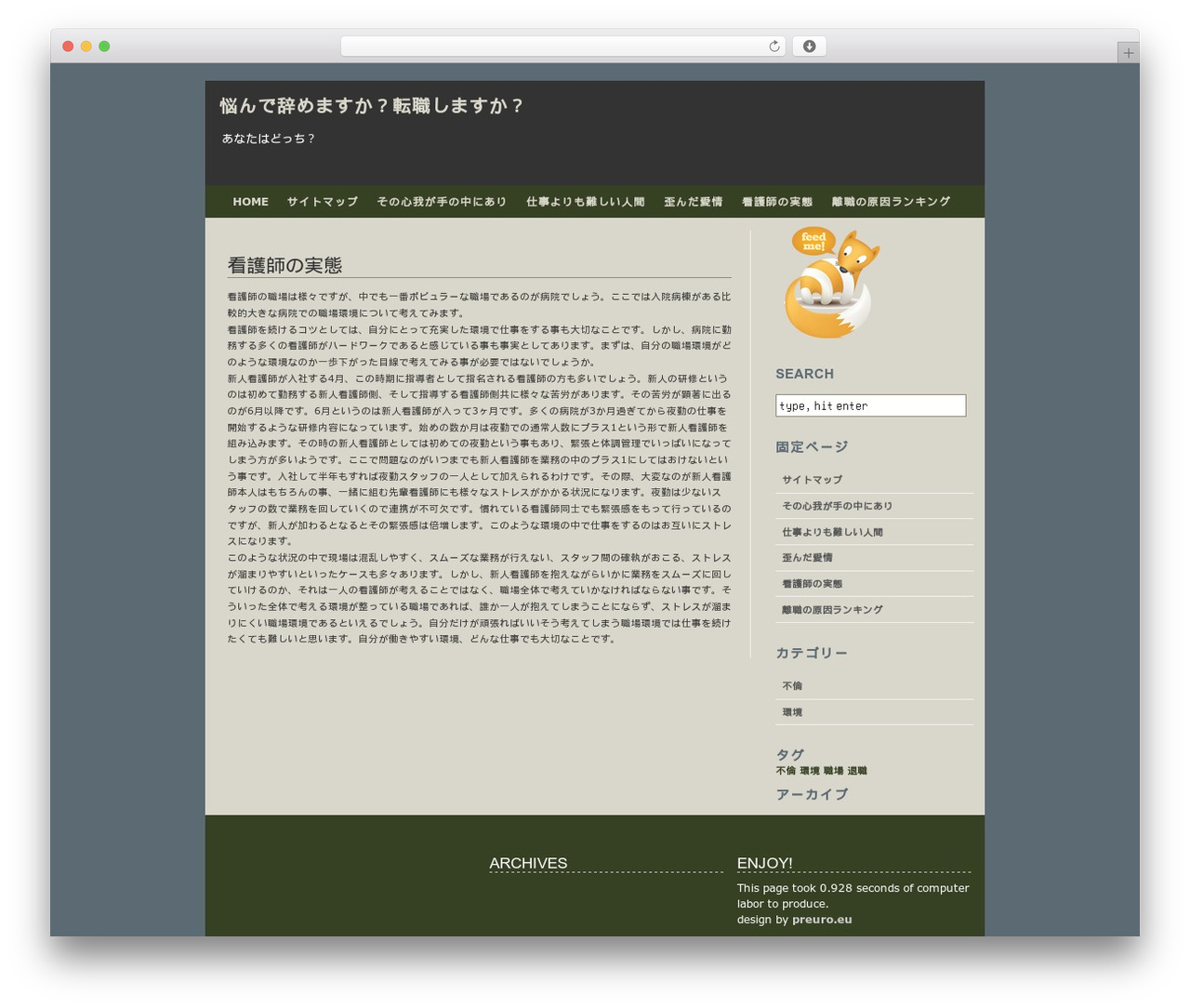Click the site title 悩んで辞めますか?転職しますか?
The height and width of the screenshot is (1008, 1190).
point(372,106)
